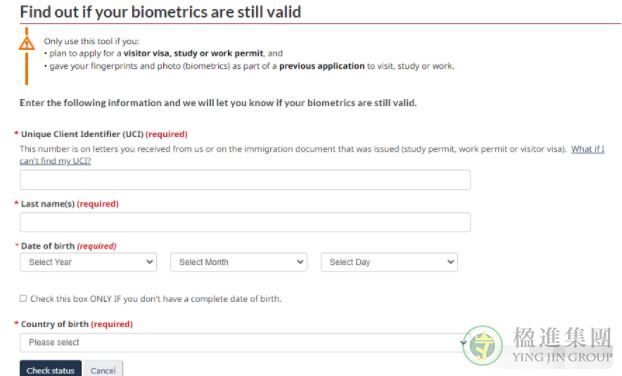Open the Select Year dropdown

pos(88,262)
